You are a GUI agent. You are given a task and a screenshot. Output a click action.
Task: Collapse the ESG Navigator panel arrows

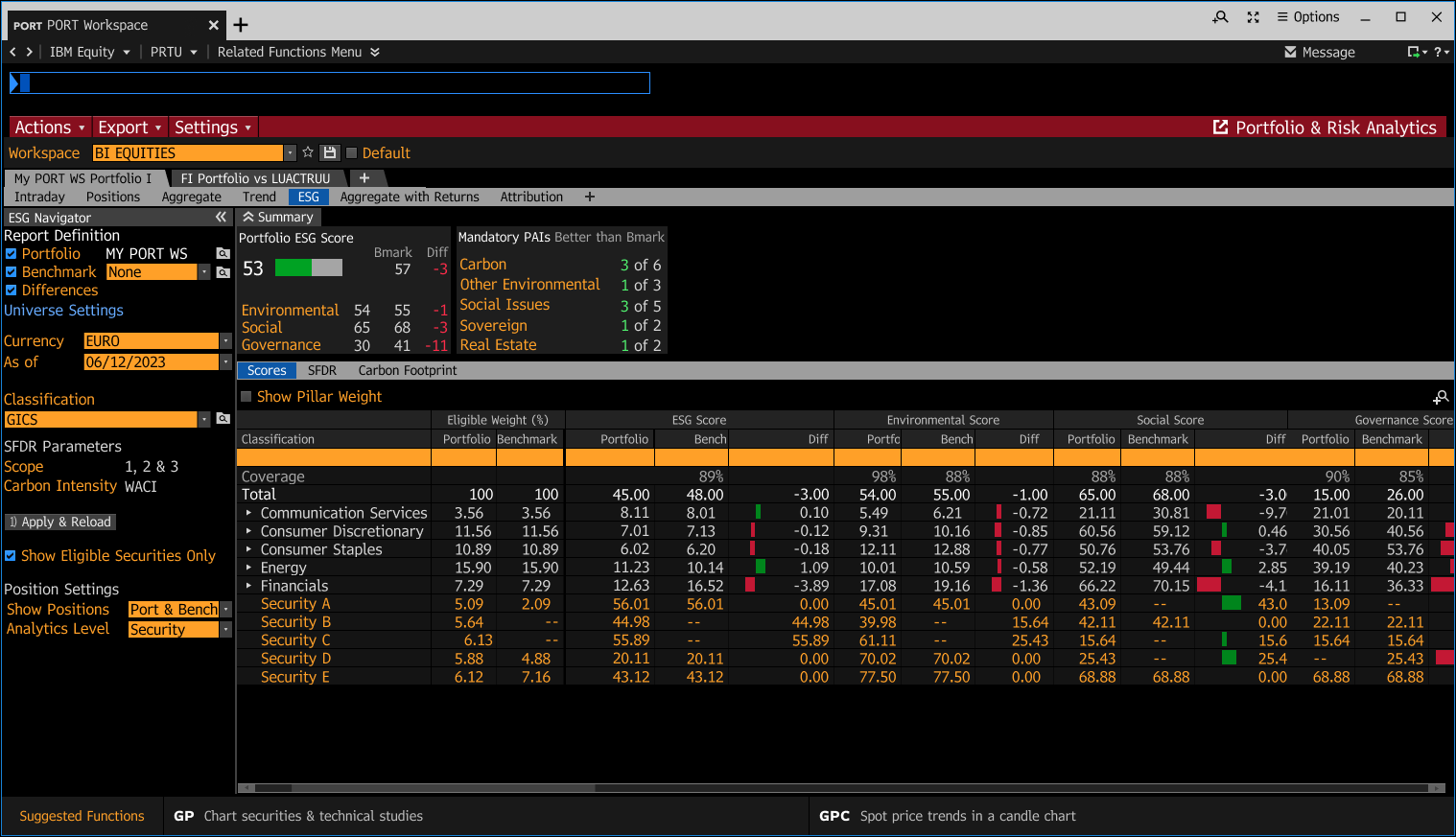tap(221, 218)
